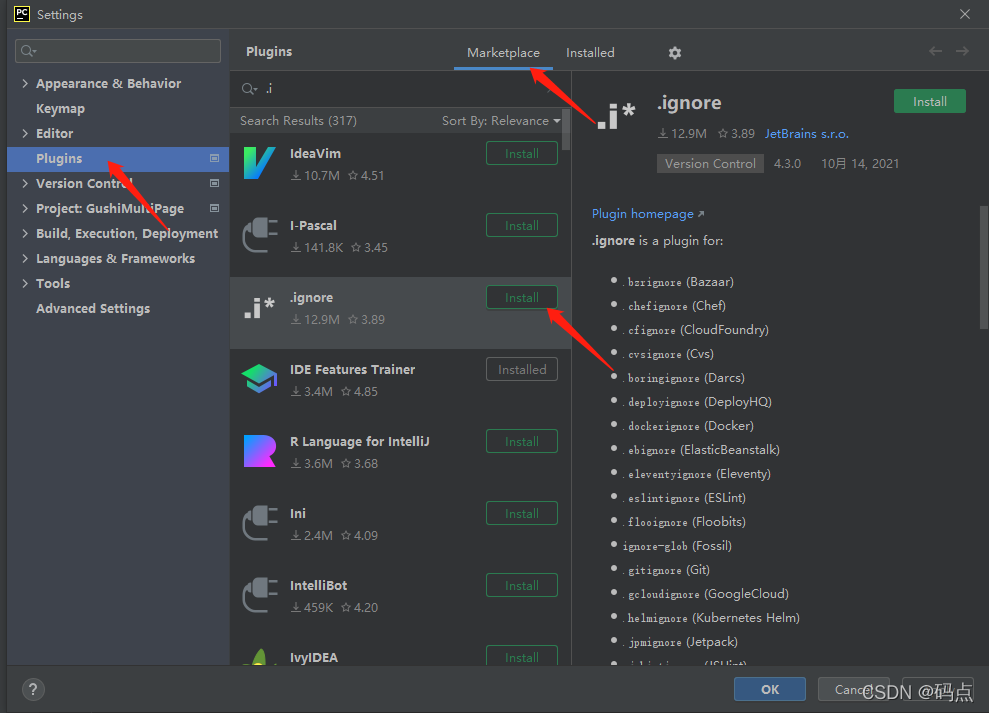
Task: Install the Ini plugin
Action: coord(522,514)
